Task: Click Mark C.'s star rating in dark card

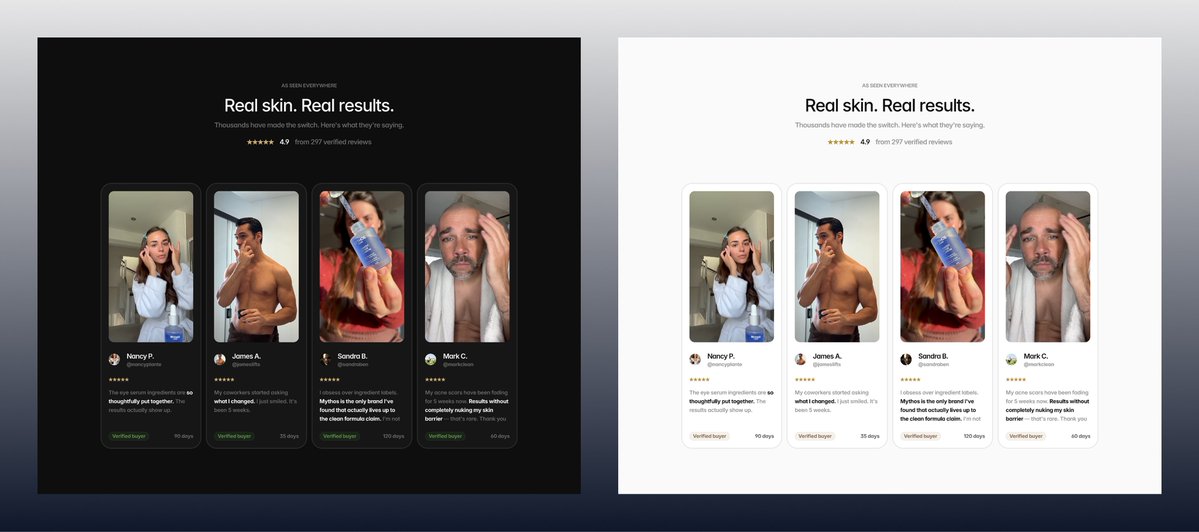Action: 435,380
